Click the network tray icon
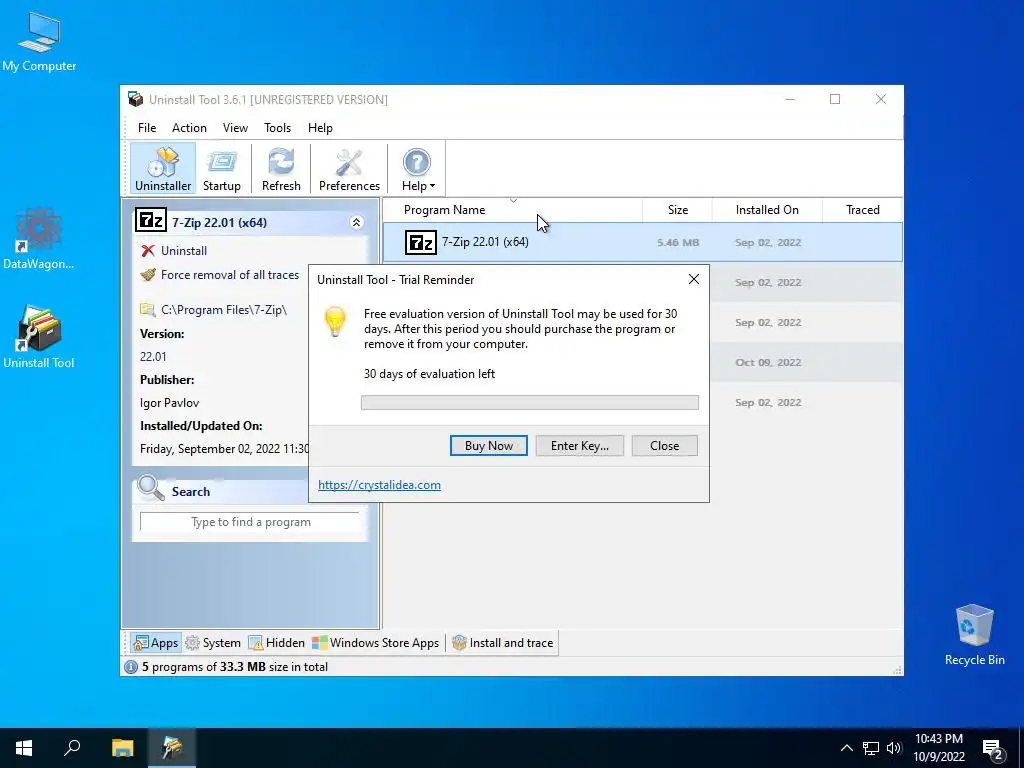The image size is (1024, 768). pyautogui.click(x=871, y=748)
